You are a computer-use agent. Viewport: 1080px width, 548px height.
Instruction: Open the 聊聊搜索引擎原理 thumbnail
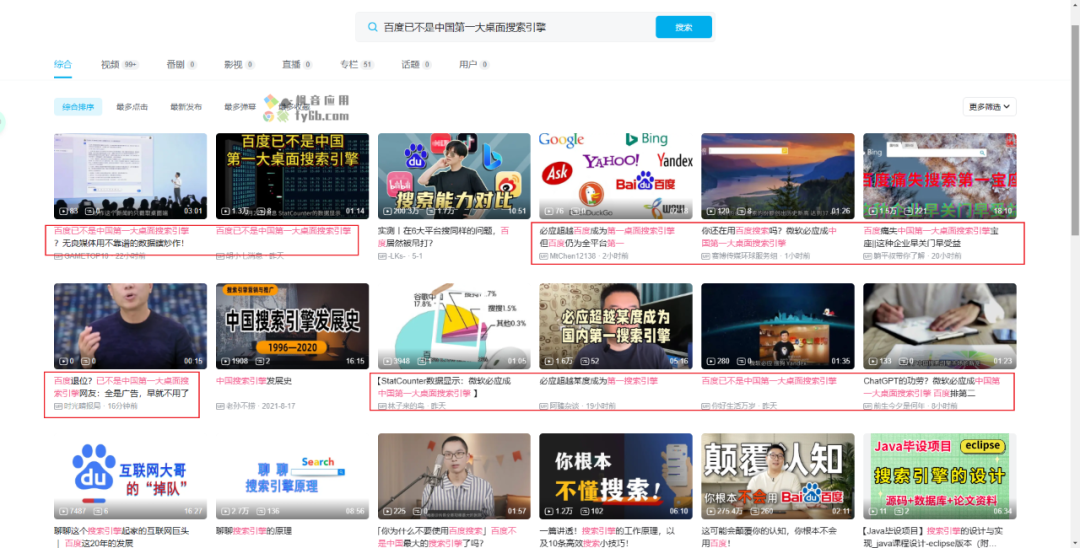pyautogui.click(x=292, y=476)
